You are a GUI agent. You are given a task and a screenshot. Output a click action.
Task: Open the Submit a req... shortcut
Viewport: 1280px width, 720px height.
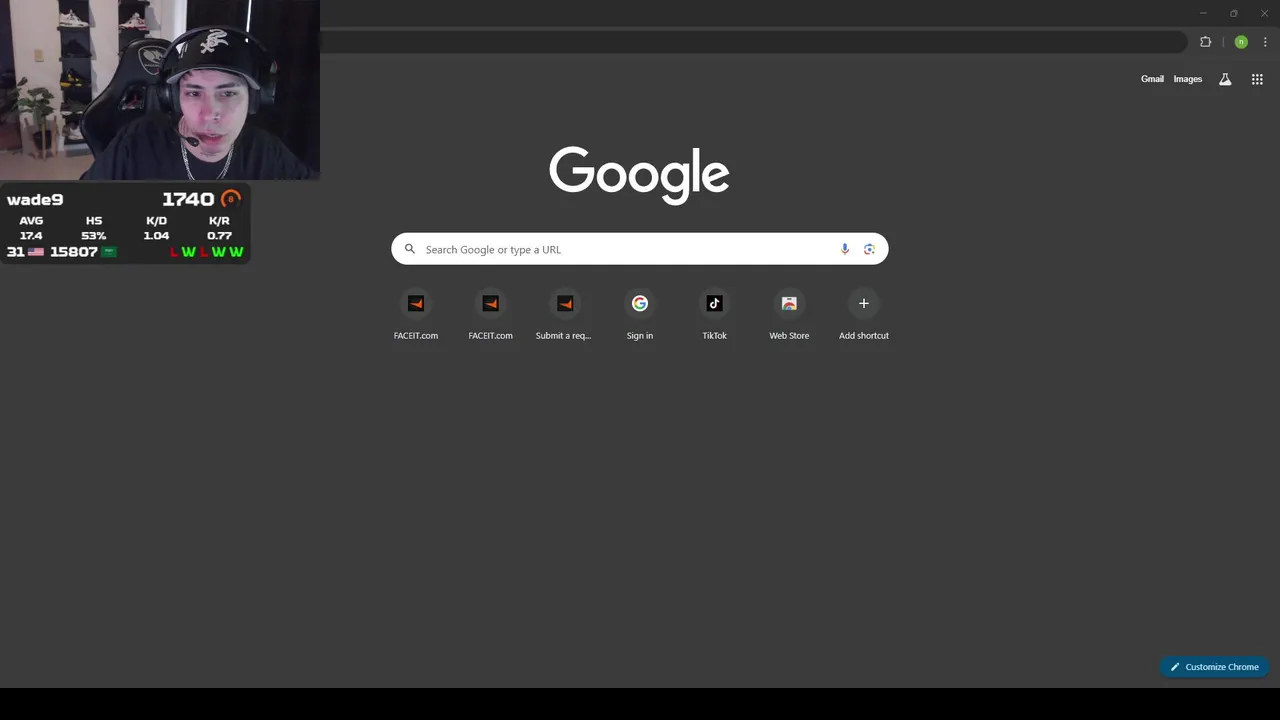click(564, 315)
